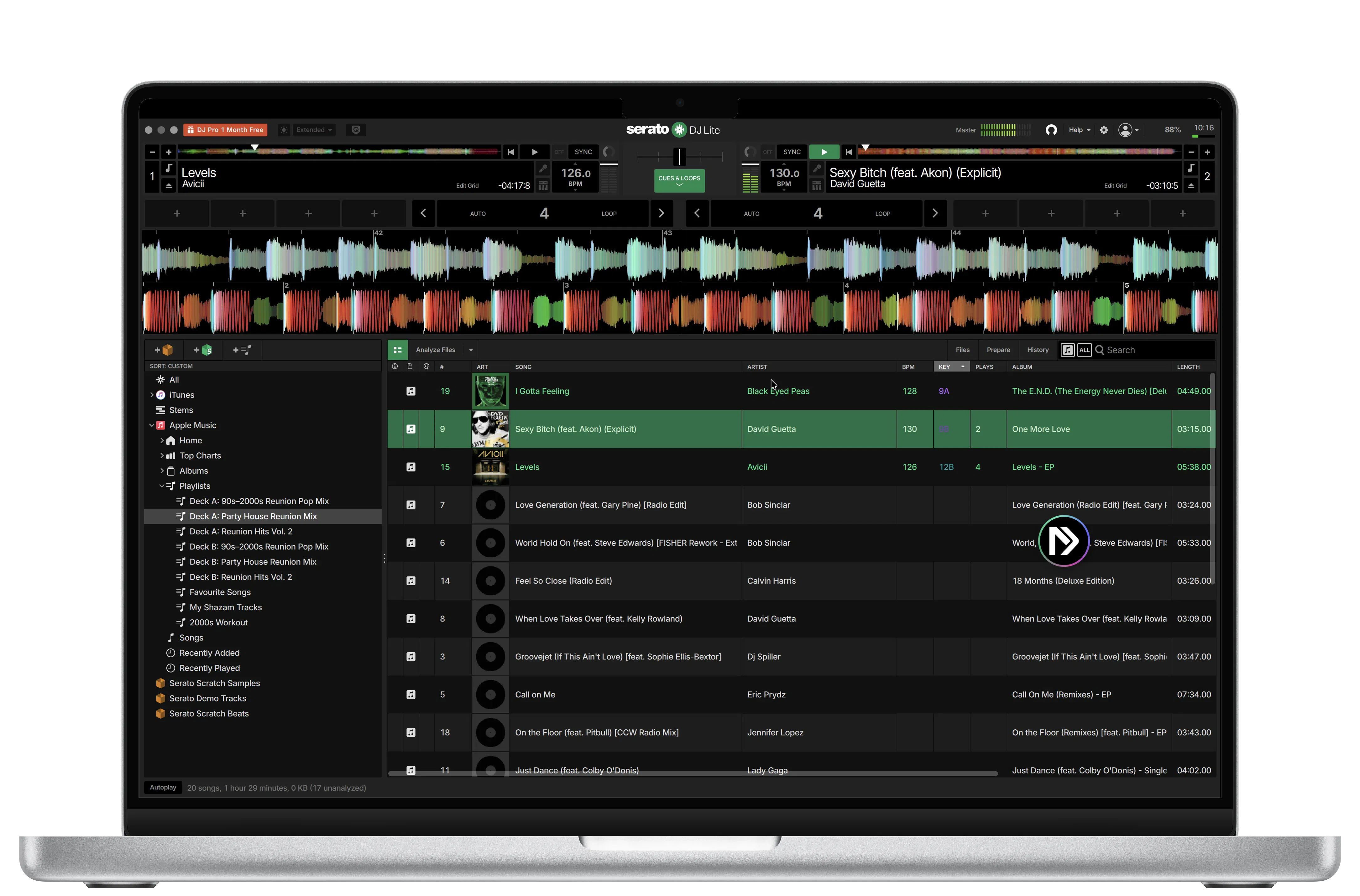The image size is (1360, 896).
Task: Eject the track from deck 2
Action: click(x=1191, y=186)
